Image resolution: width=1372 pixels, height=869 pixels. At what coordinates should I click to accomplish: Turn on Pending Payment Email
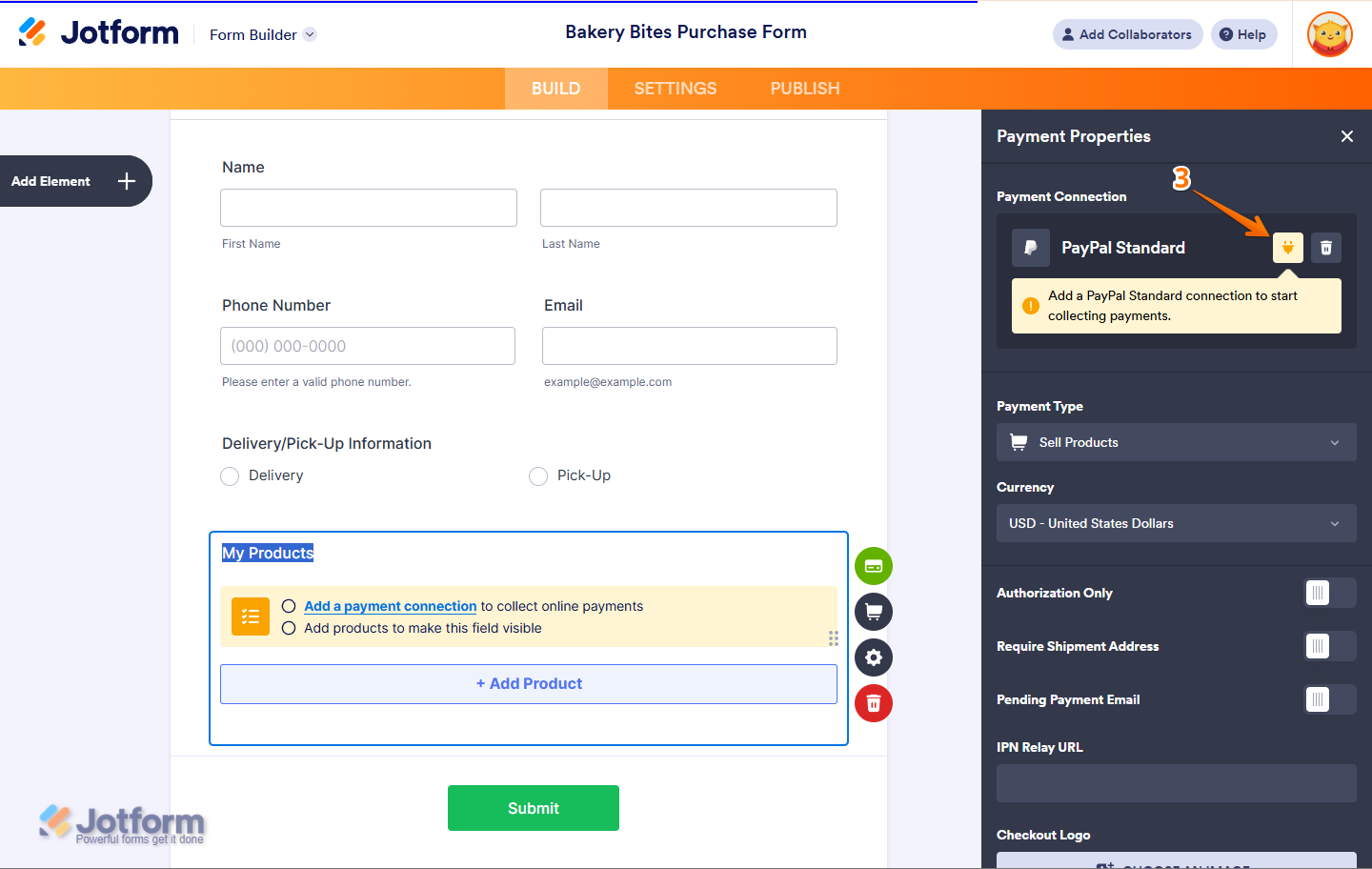pos(1329,699)
